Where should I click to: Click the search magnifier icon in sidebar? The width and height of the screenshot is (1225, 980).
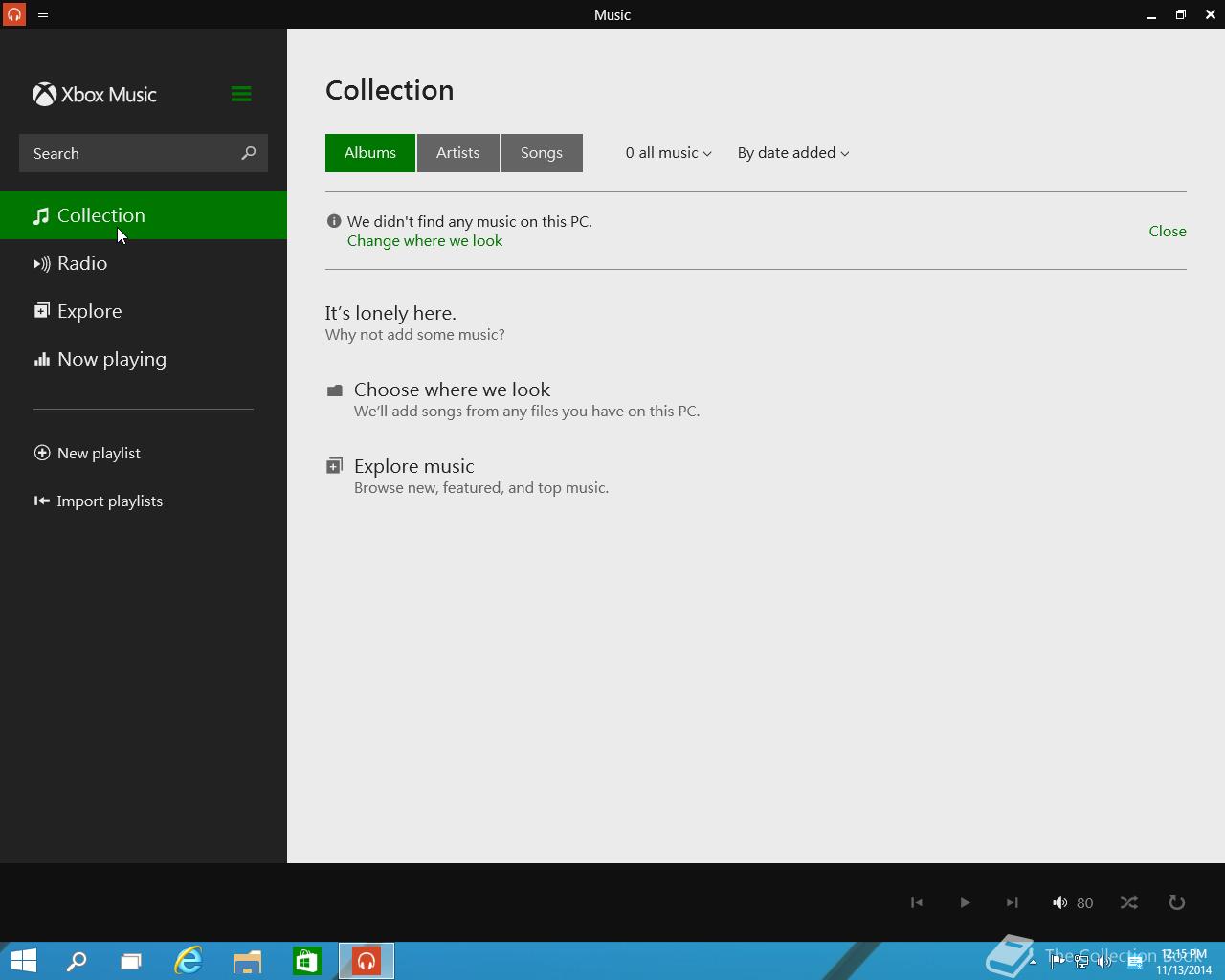[249, 153]
